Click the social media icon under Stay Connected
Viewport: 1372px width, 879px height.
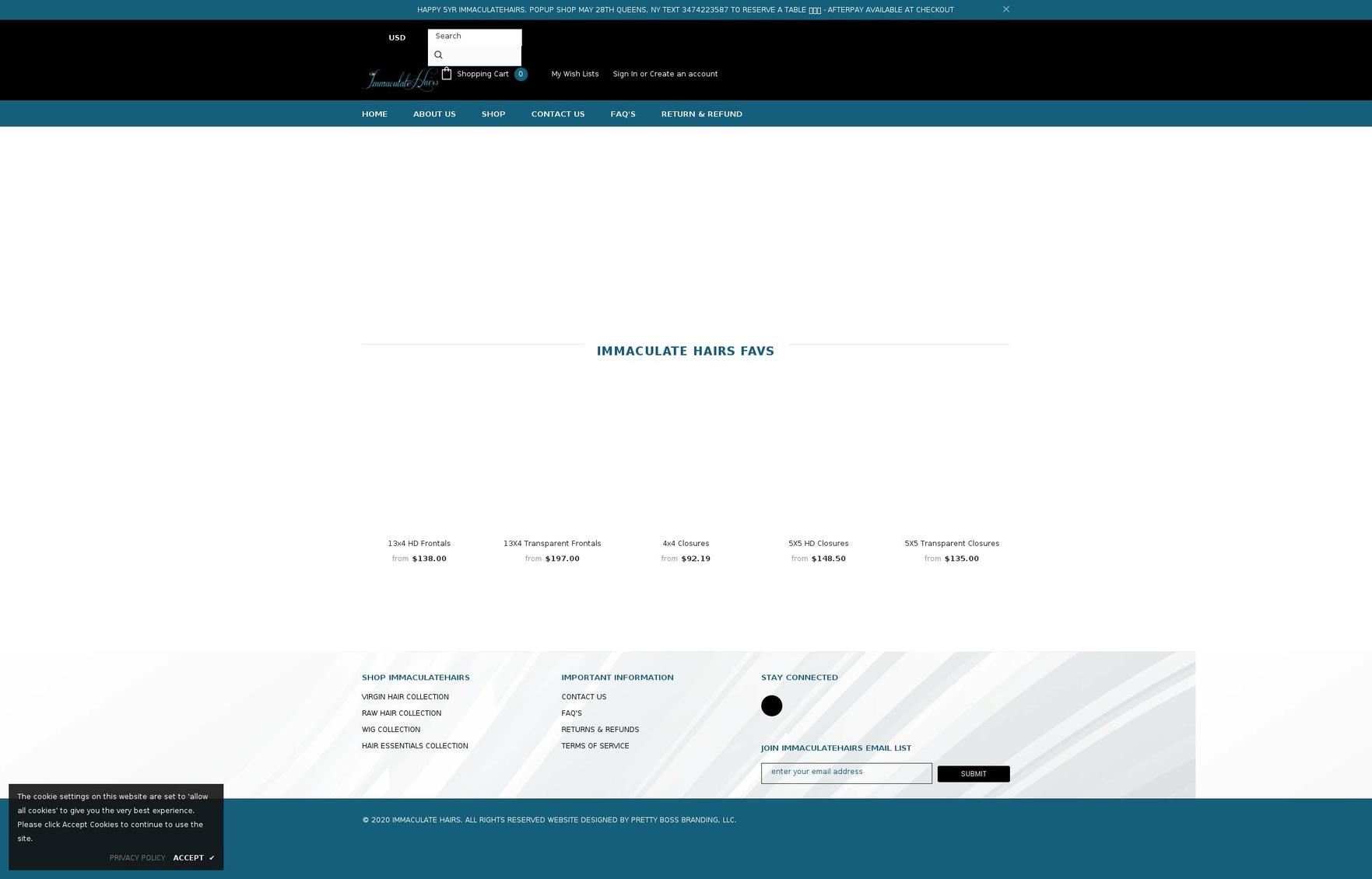[x=771, y=706]
